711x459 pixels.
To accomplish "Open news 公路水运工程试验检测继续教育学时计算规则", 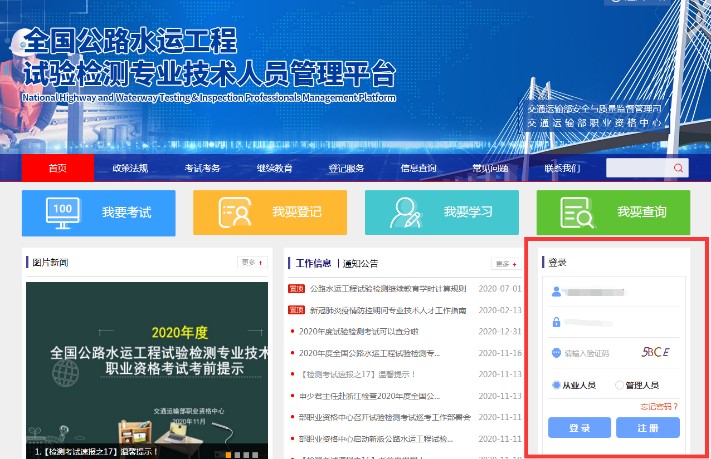I will [x=388, y=288].
